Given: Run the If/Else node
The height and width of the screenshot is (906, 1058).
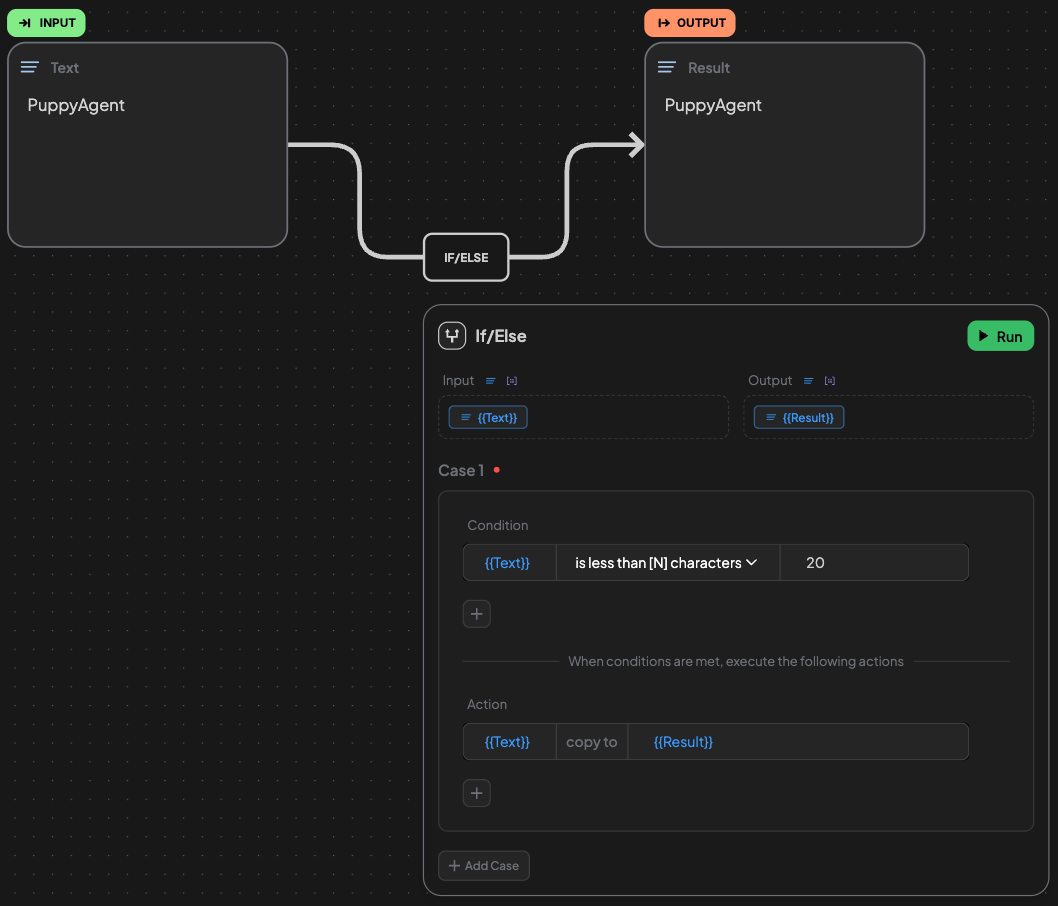Looking at the screenshot, I should 1000,336.
